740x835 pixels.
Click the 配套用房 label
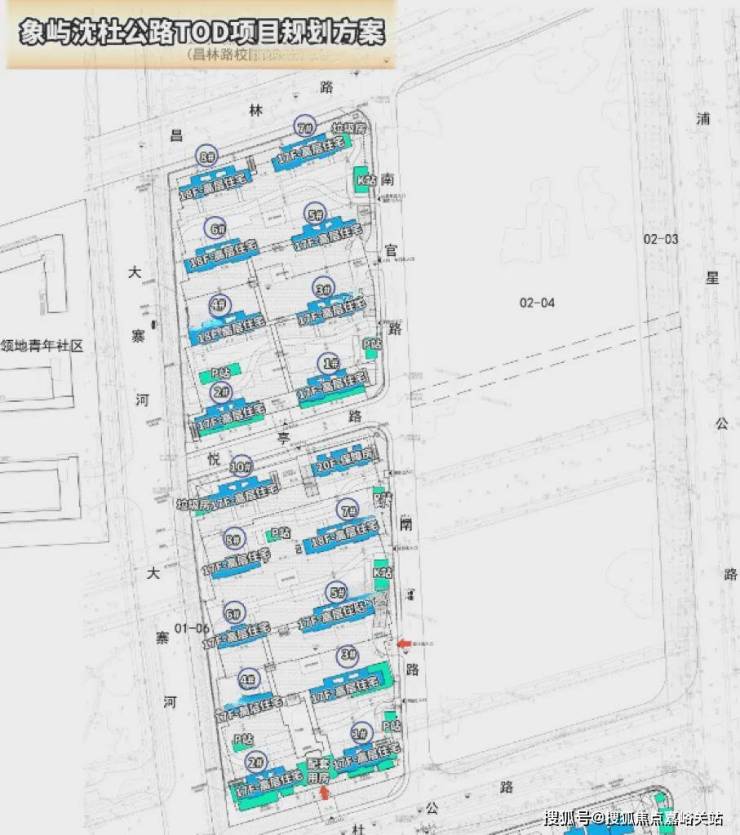click(x=318, y=770)
